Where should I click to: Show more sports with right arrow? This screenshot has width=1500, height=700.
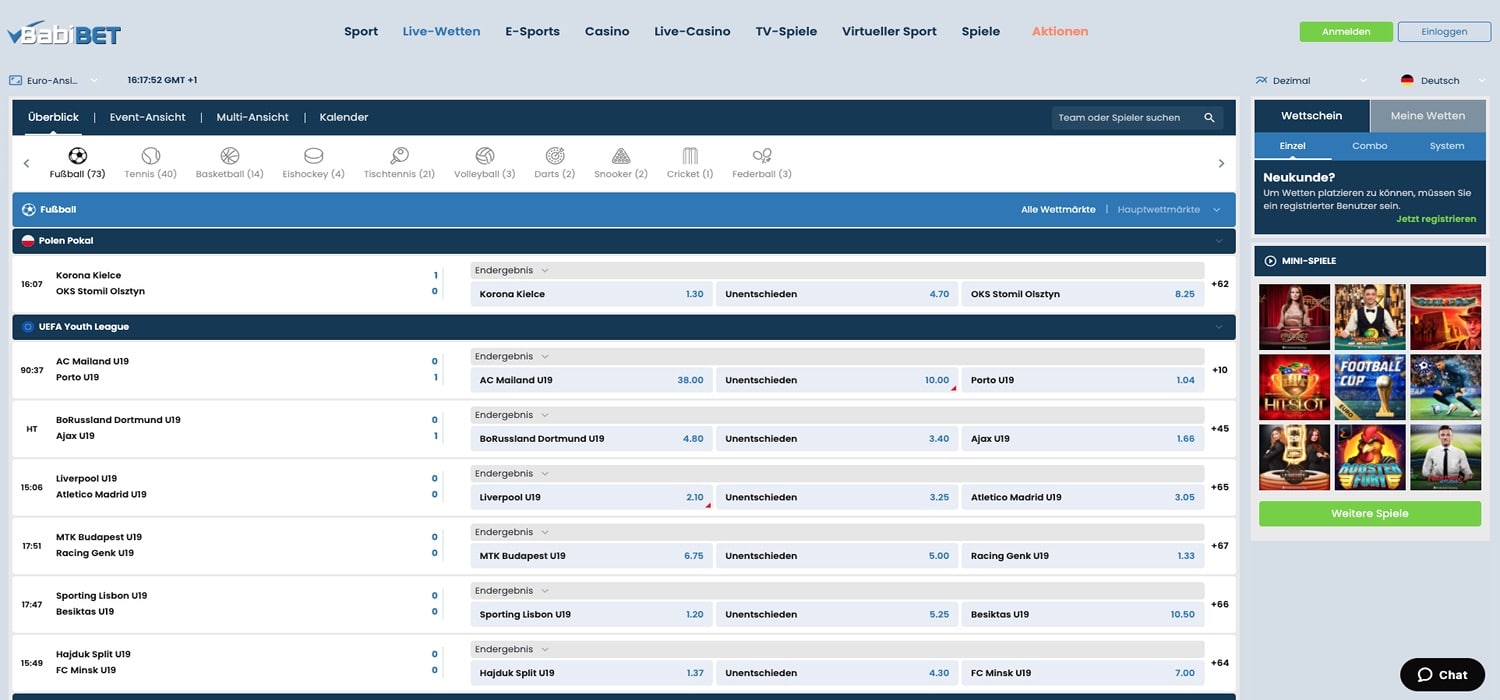click(1221, 163)
